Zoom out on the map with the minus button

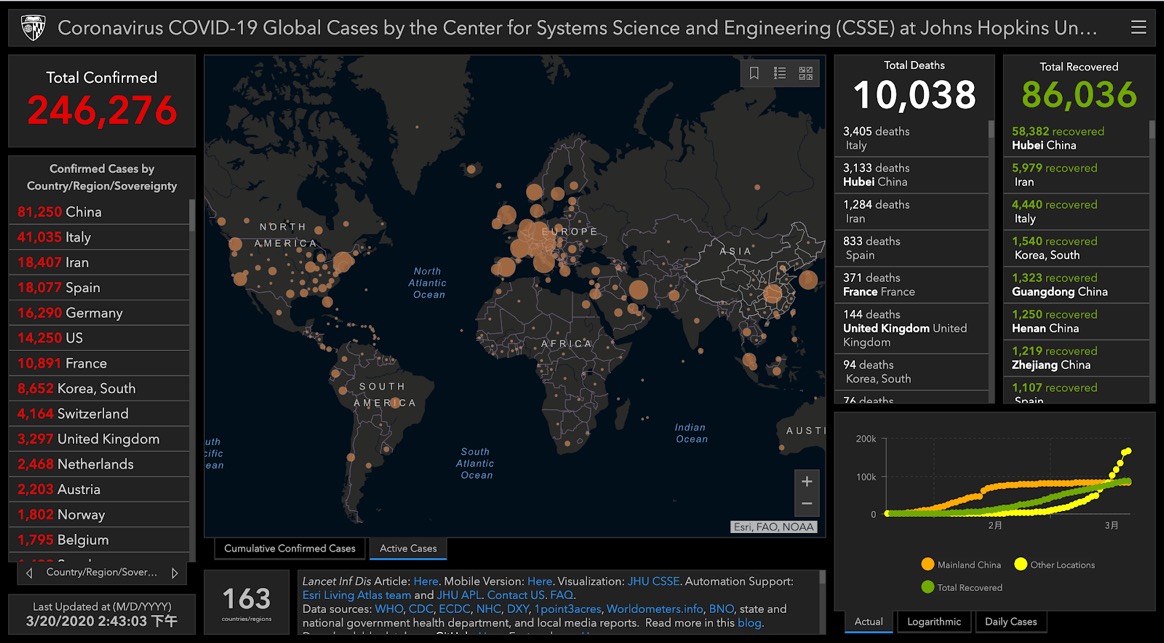click(807, 503)
